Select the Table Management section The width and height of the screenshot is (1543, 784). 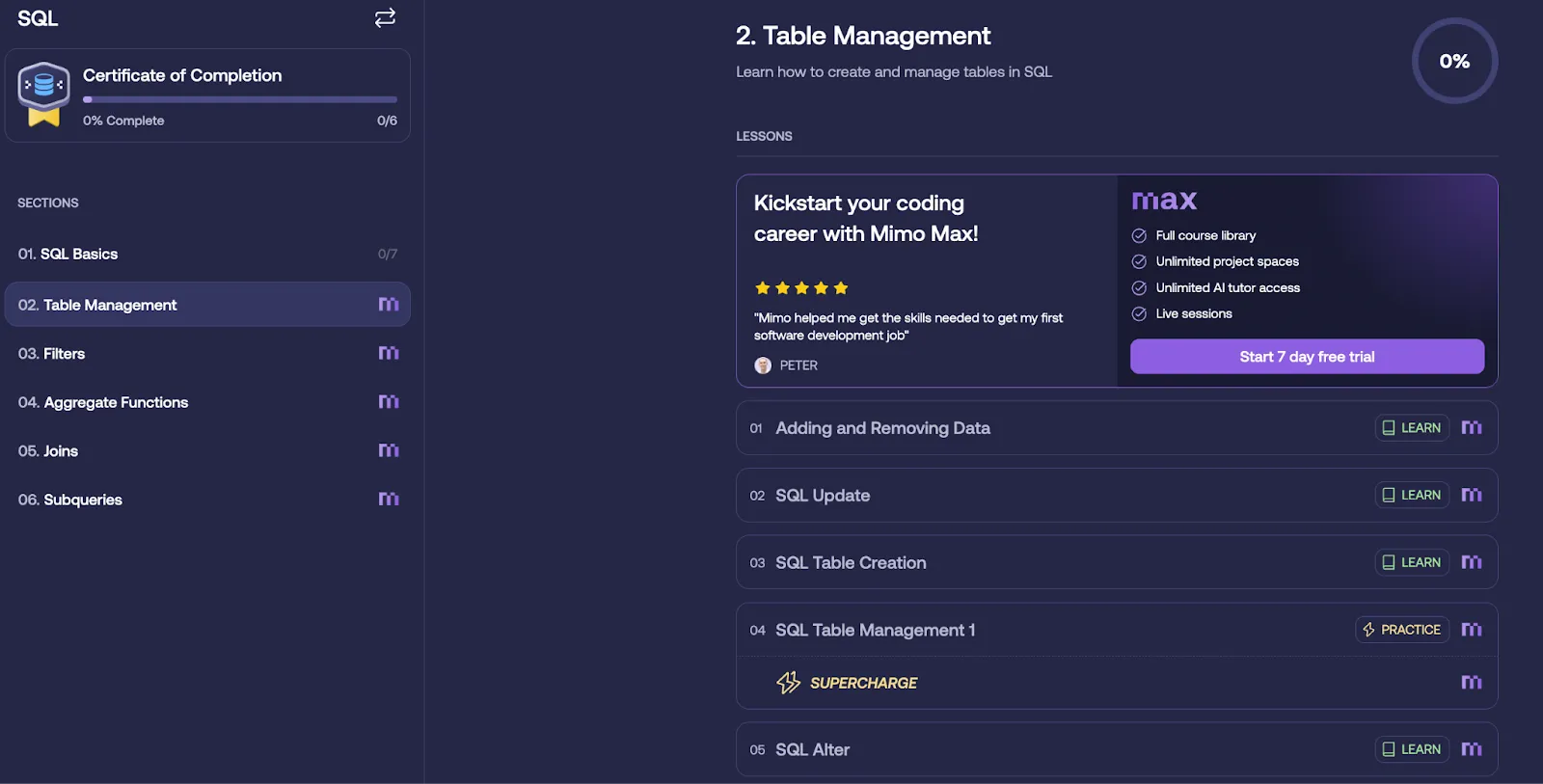click(207, 305)
